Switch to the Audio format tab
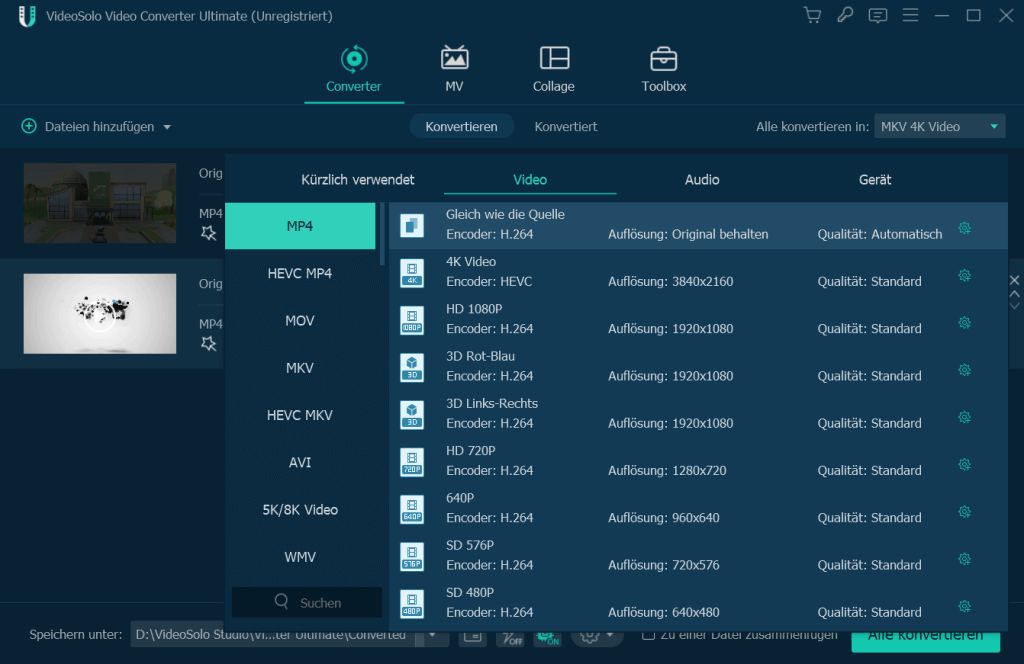 [702, 180]
